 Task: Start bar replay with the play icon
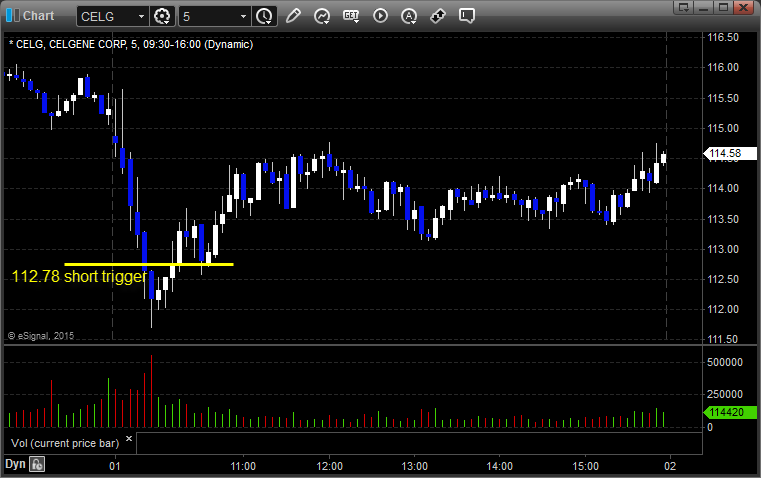[x=380, y=16]
